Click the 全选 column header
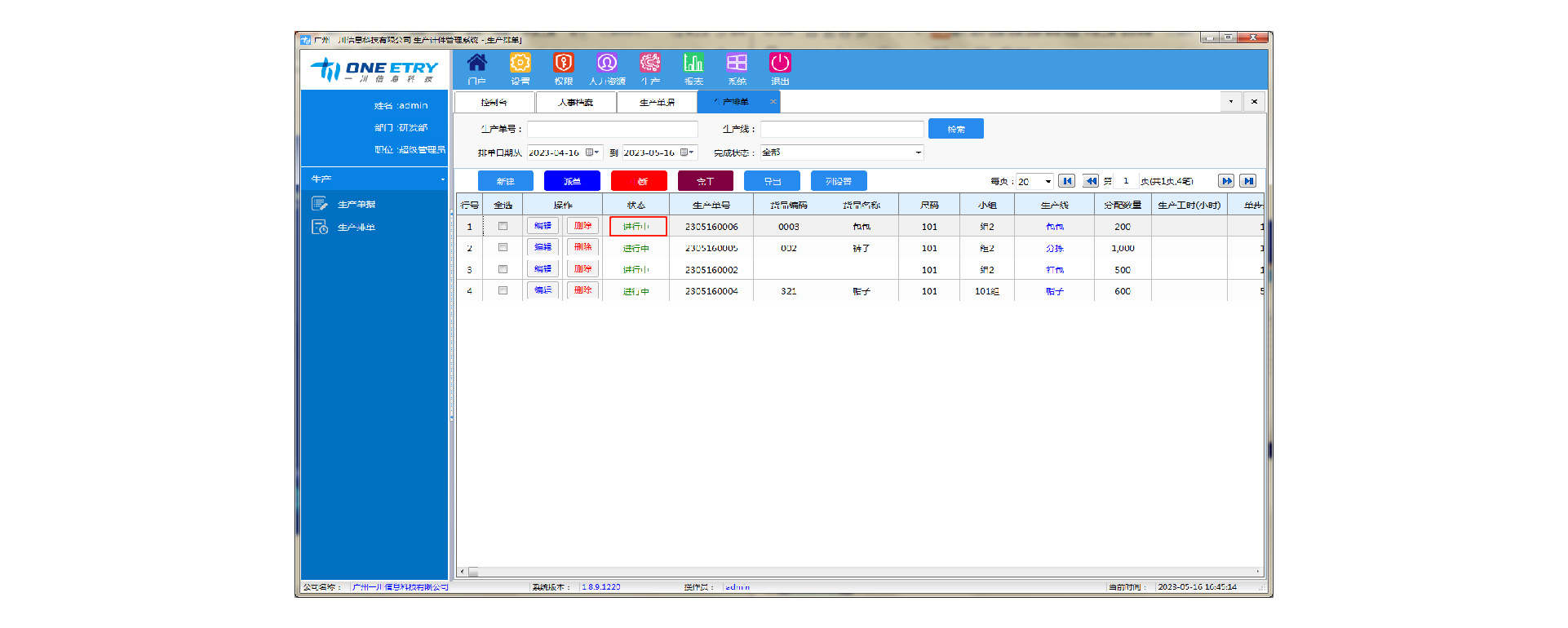1568x628 pixels. [503, 205]
